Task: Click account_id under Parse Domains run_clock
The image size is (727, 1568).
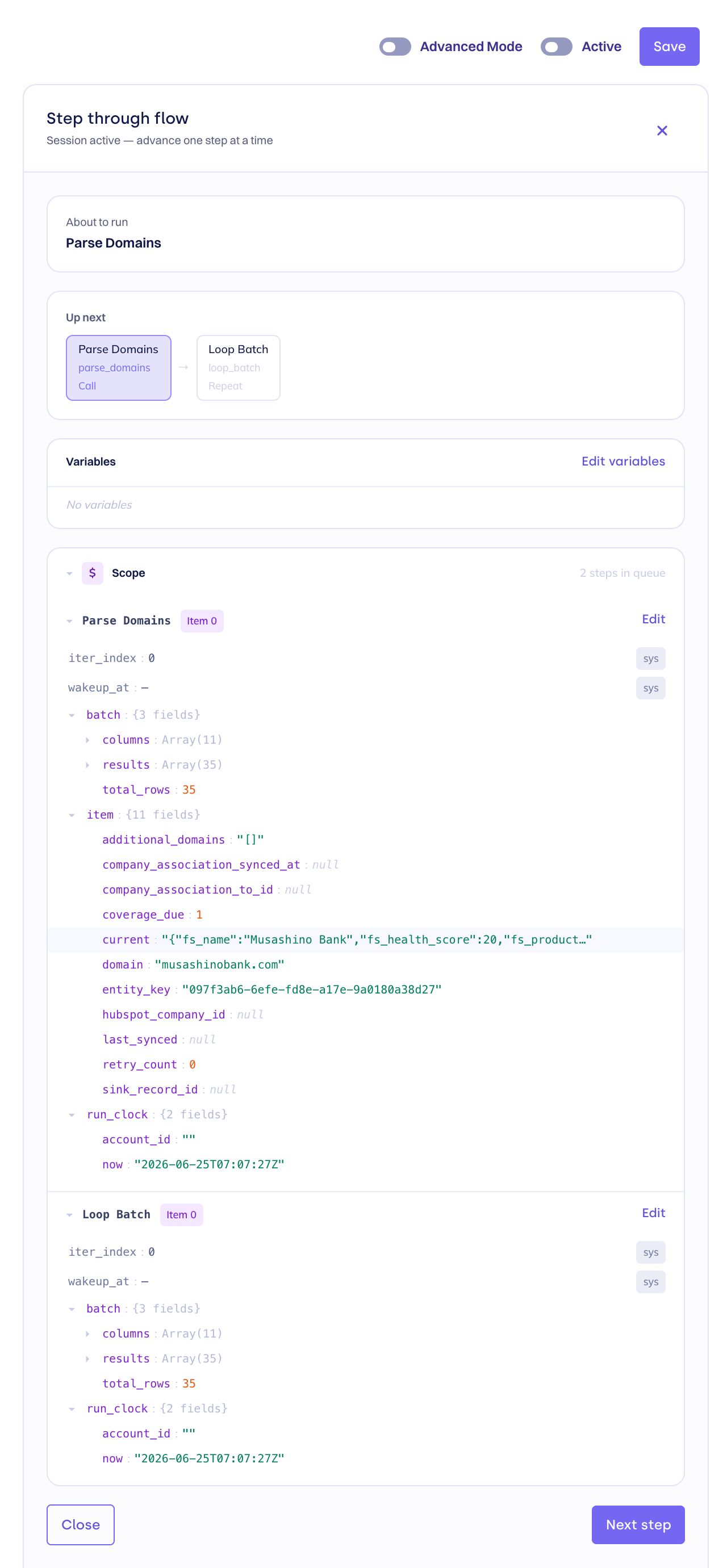Action: tap(365, 1139)
